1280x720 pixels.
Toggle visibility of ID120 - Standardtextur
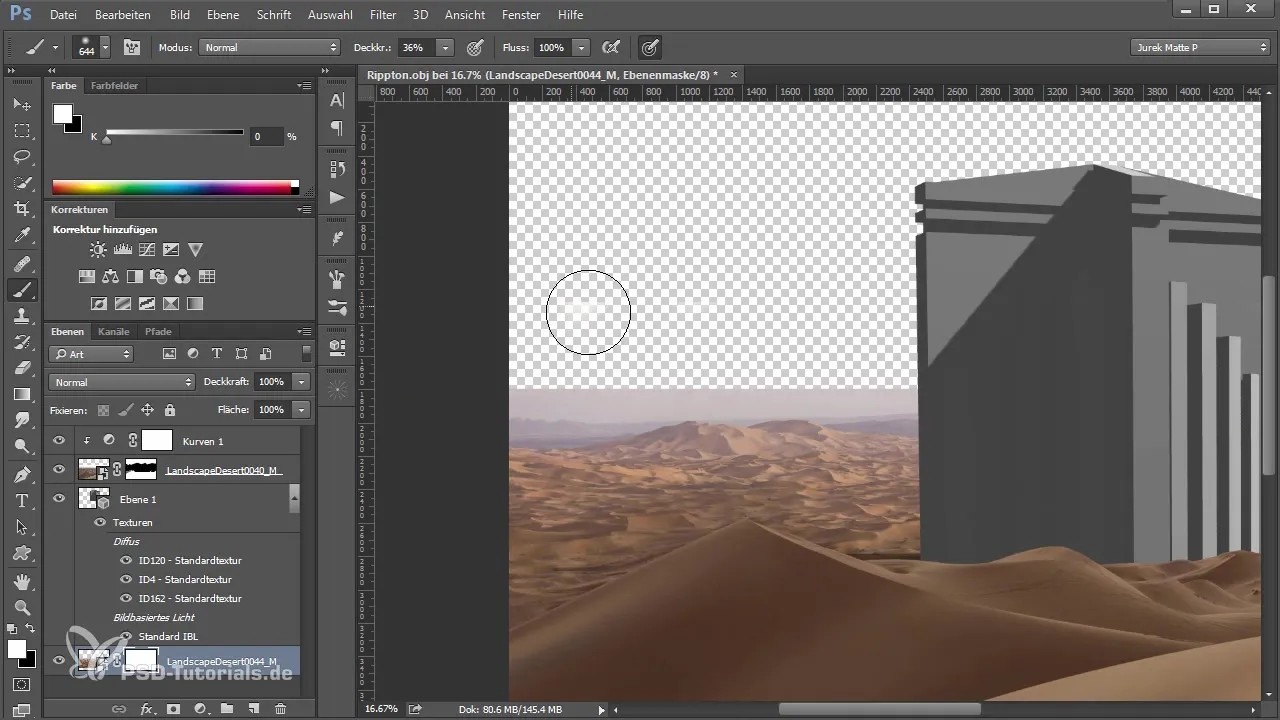(x=126, y=560)
